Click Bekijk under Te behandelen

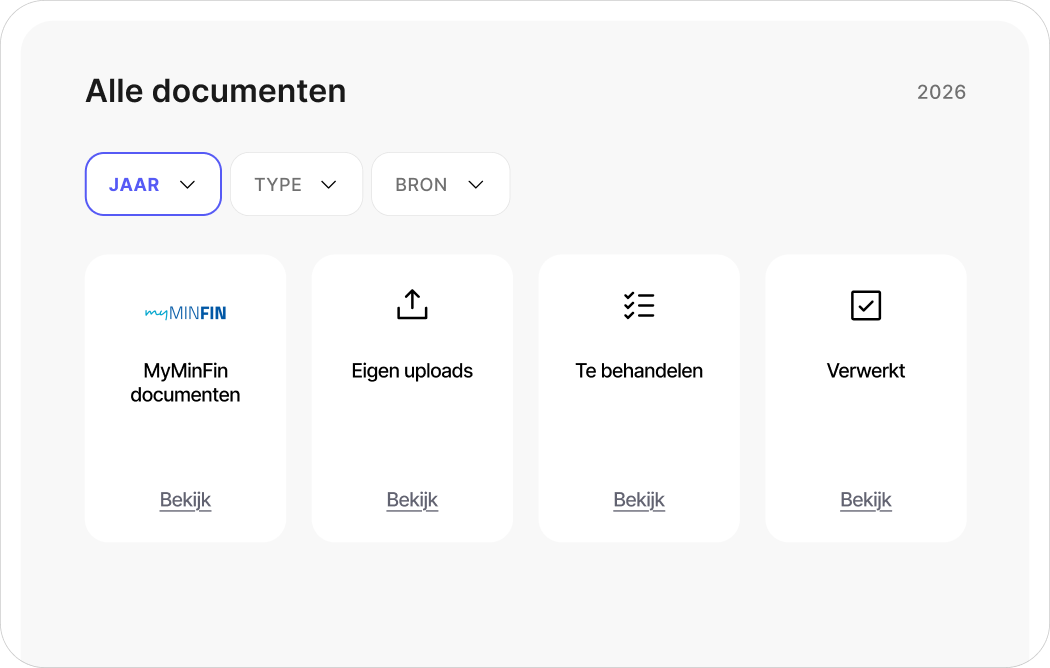(639, 500)
